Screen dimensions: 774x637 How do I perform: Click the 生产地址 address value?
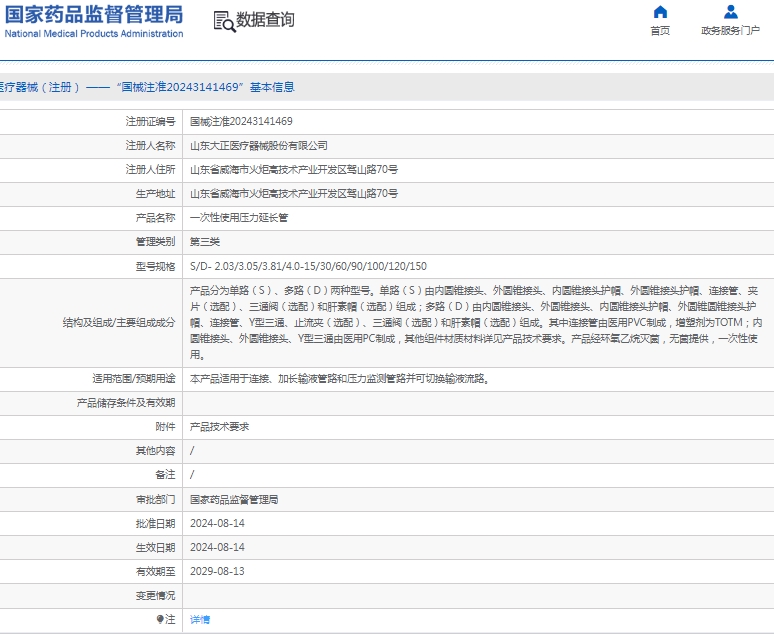click(294, 194)
